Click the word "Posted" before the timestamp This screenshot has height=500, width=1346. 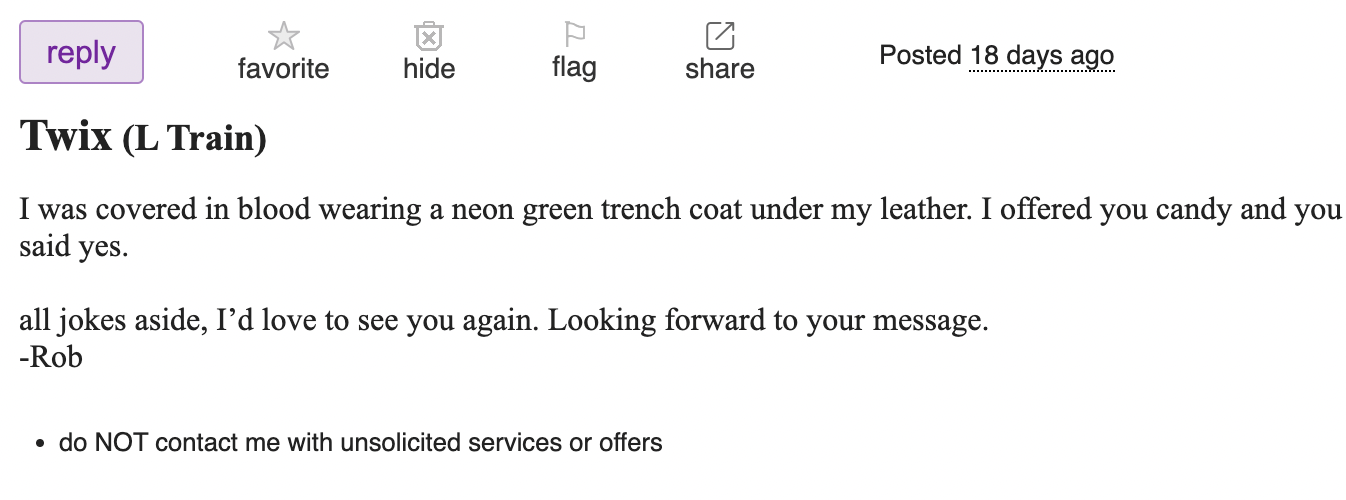[x=920, y=55]
